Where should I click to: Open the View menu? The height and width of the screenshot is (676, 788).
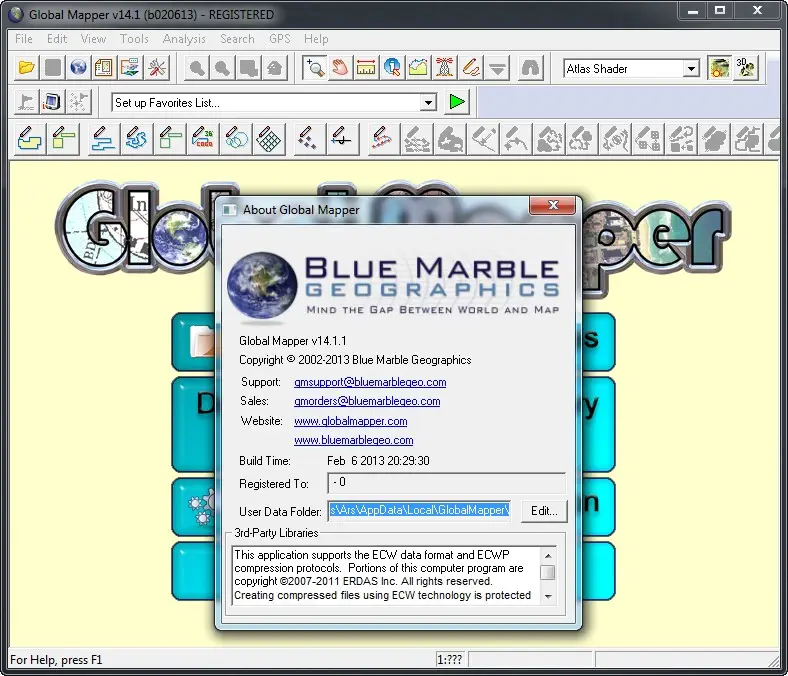point(93,39)
